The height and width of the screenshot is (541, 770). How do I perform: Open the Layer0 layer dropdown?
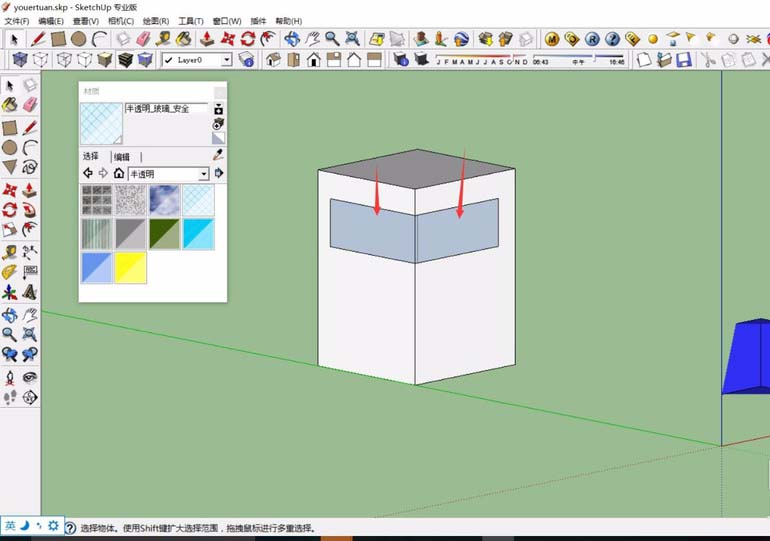click(x=226, y=60)
